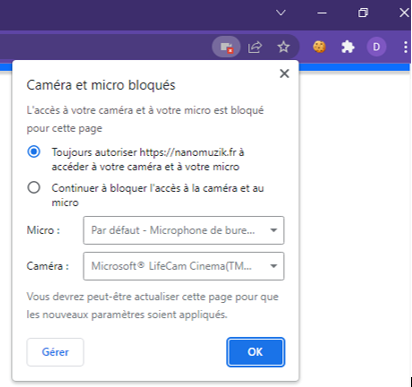412x387 pixels.
Task: Open the Extensions puzzle icon
Action: point(348,47)
